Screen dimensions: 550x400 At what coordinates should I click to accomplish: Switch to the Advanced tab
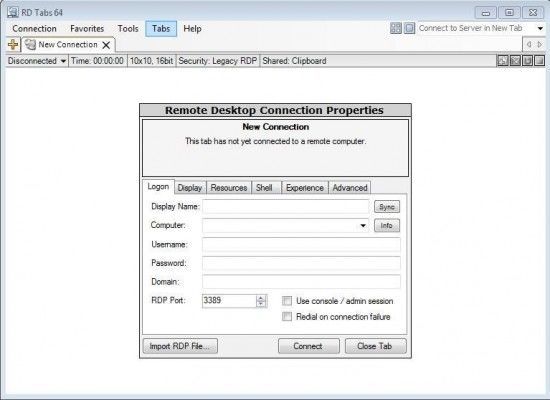[x=350, y=188]
